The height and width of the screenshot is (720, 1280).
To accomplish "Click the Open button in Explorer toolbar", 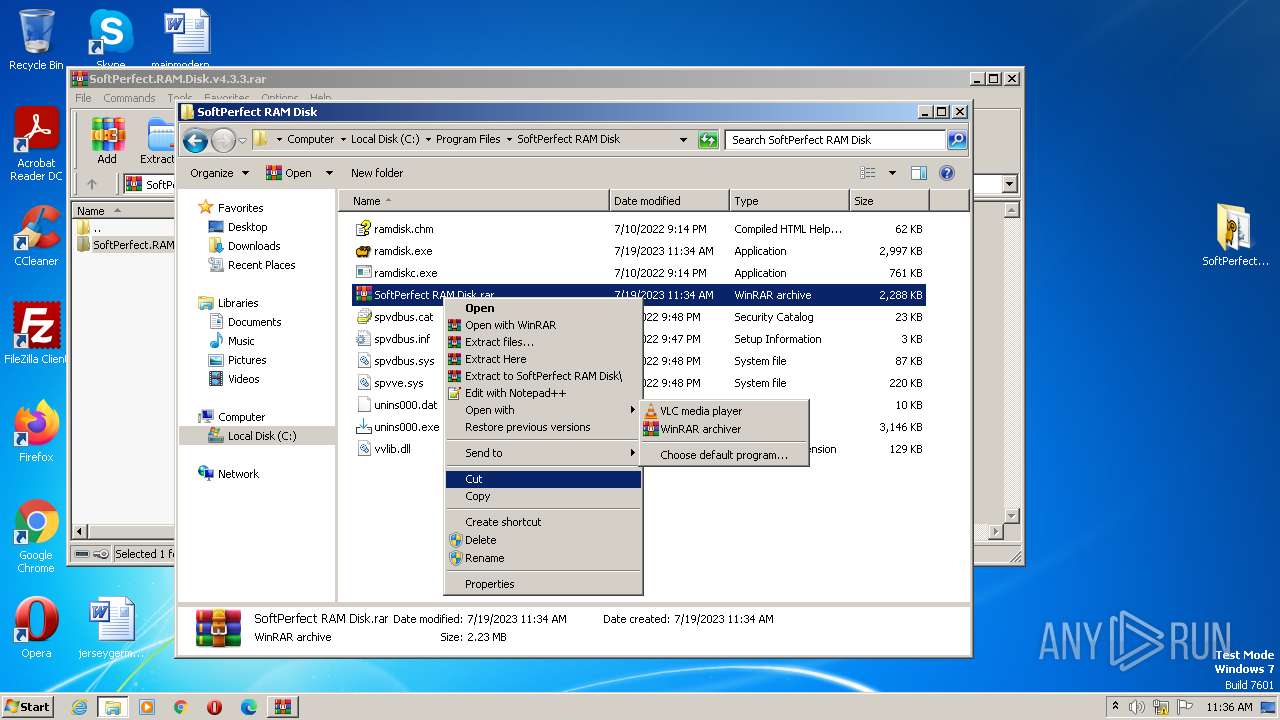I will (290, 173).
